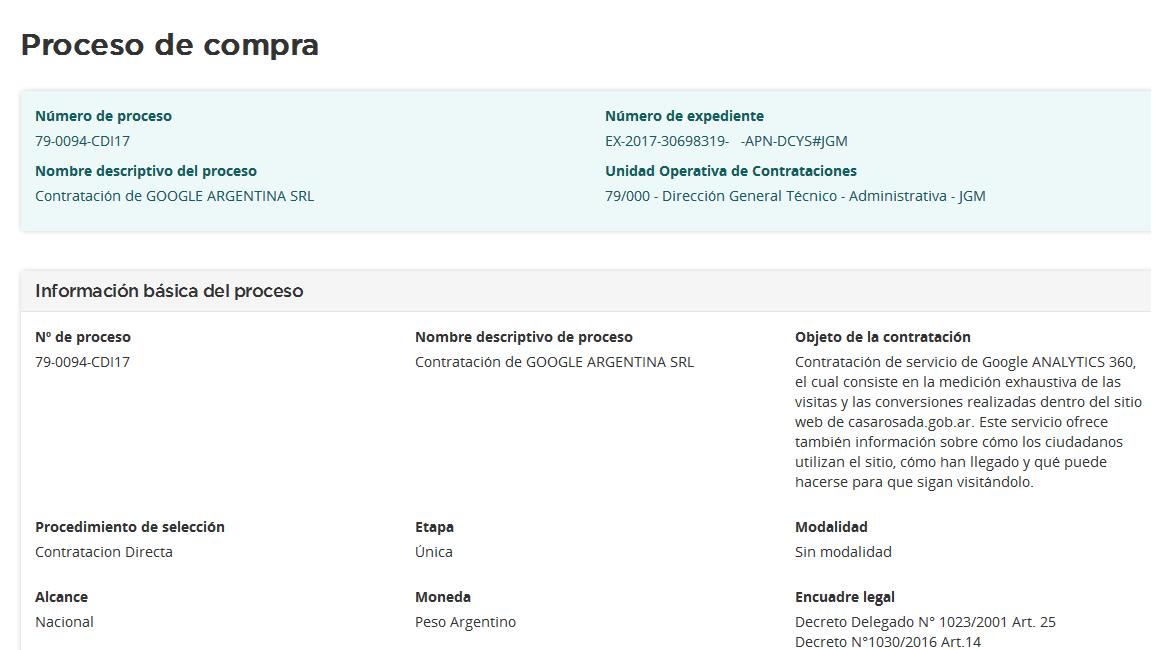1156x650 pixels.
Task: Select the "Encuadre legal" label
Action: (x=845, y=597)
